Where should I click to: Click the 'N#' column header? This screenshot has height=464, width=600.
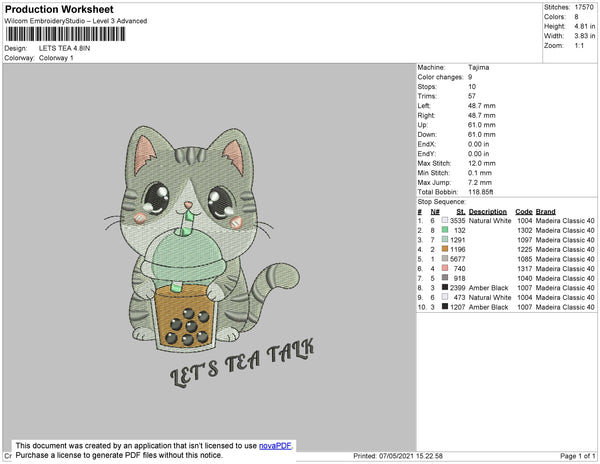coord(435,212)
